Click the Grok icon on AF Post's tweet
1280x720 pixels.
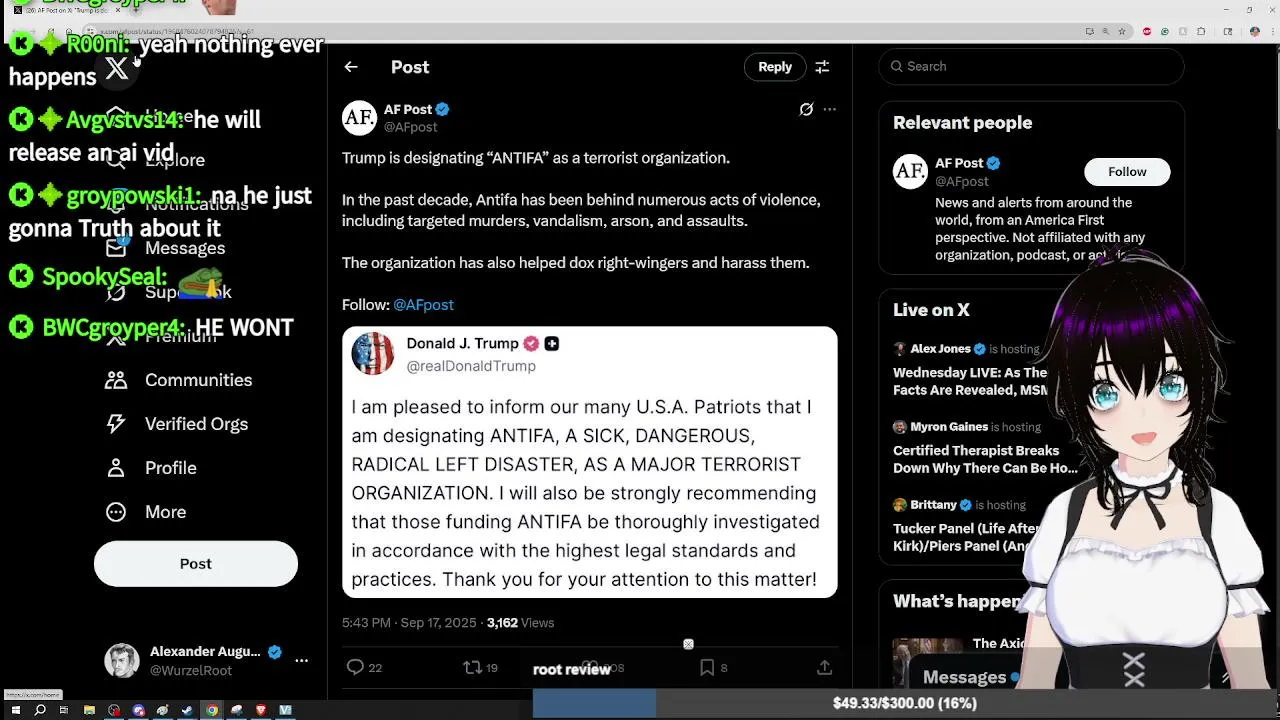point(806,110)
